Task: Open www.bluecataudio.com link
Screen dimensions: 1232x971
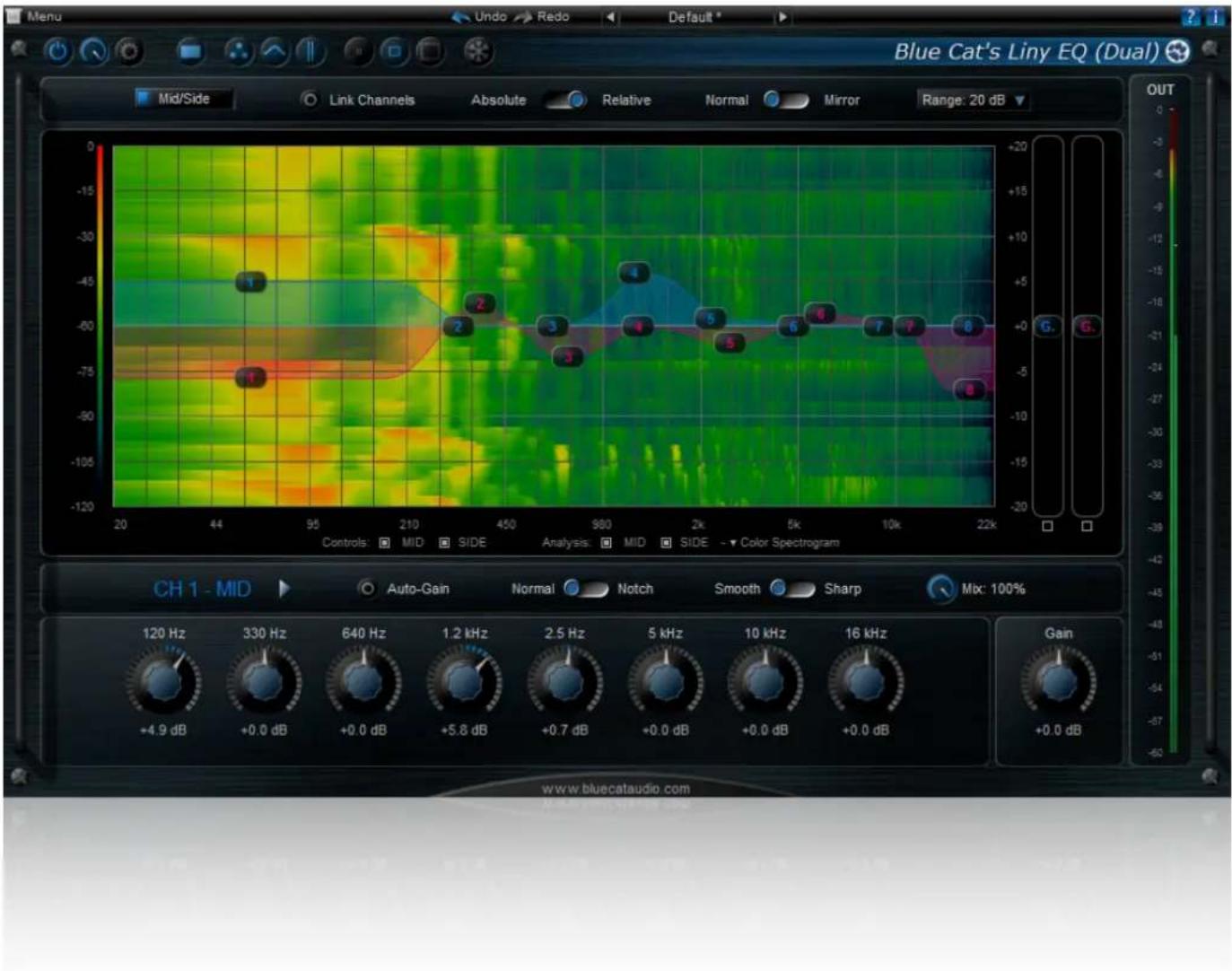Action: [x=616, y=789]
